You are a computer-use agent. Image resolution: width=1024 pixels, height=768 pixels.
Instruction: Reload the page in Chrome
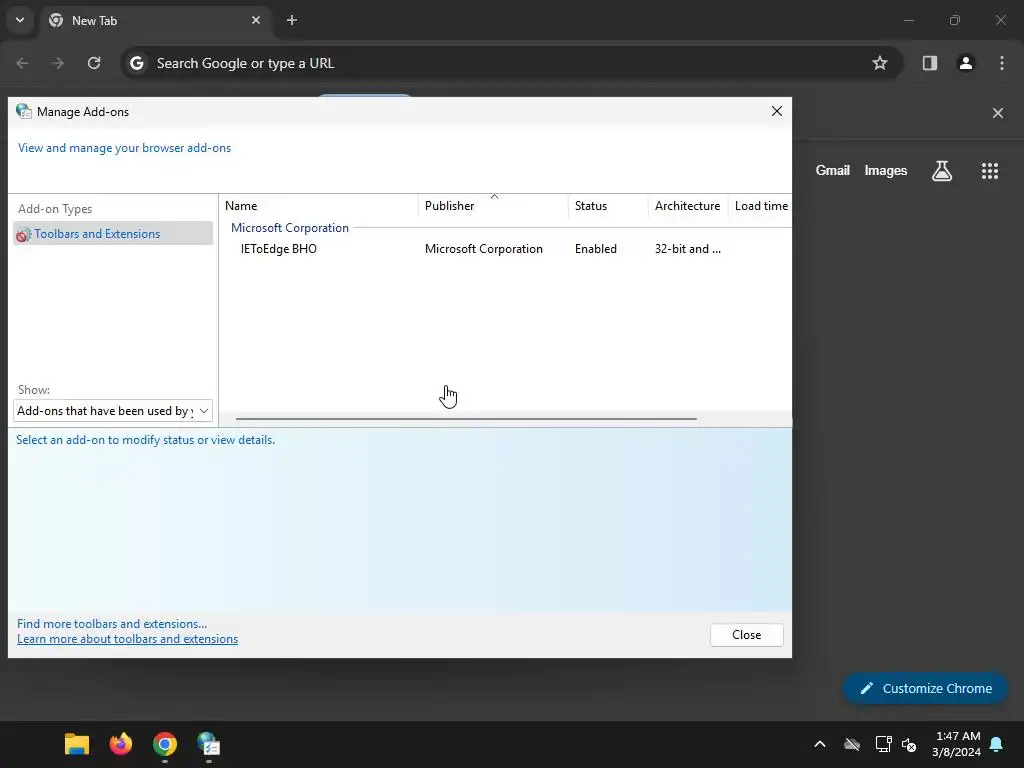coord(94,63)
